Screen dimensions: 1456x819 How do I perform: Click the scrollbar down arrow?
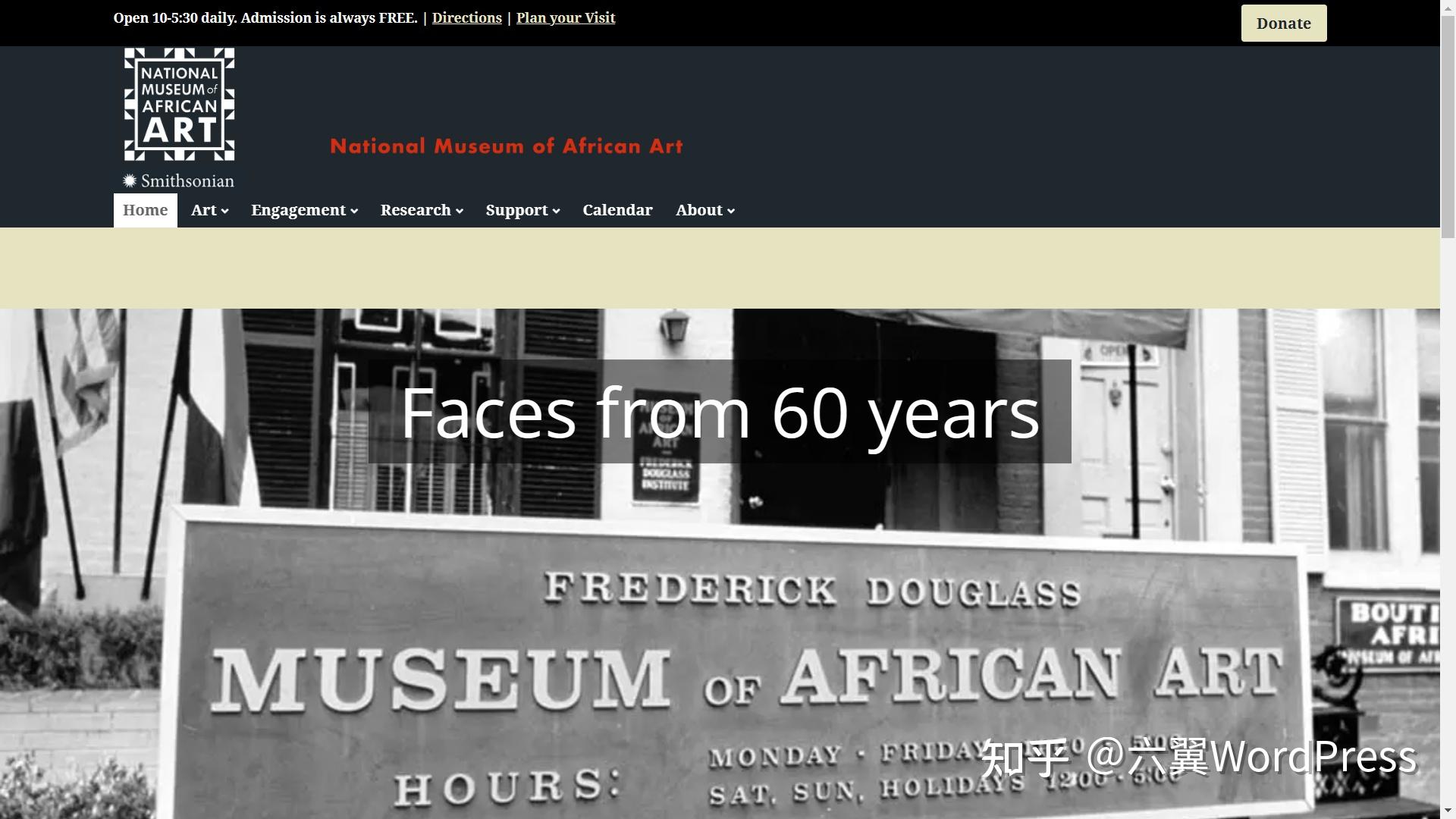[1448, 812]
